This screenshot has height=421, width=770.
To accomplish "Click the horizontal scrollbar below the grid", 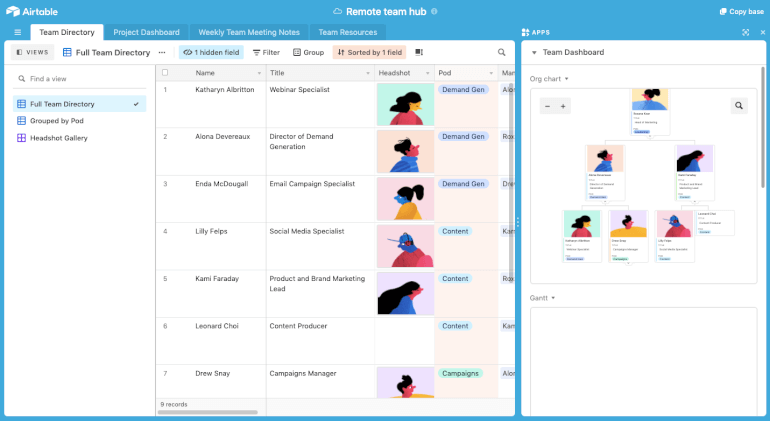I will click(207, 412).
